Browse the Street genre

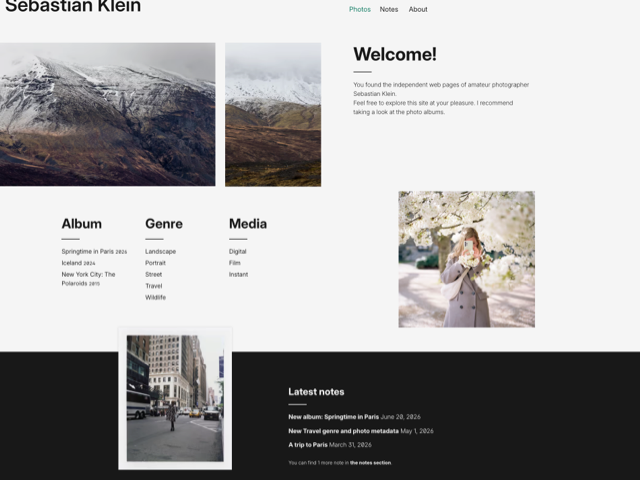[153, 274]
